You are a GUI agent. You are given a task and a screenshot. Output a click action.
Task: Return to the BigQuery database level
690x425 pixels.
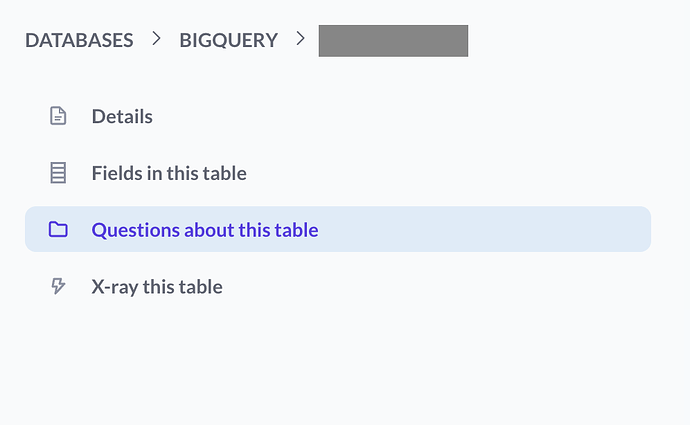pos(228,40)
